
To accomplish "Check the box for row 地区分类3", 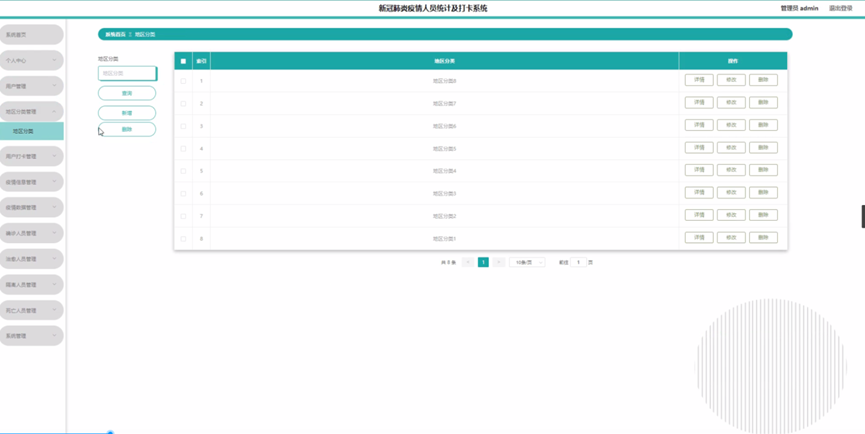I will click(x=183, y=194).
